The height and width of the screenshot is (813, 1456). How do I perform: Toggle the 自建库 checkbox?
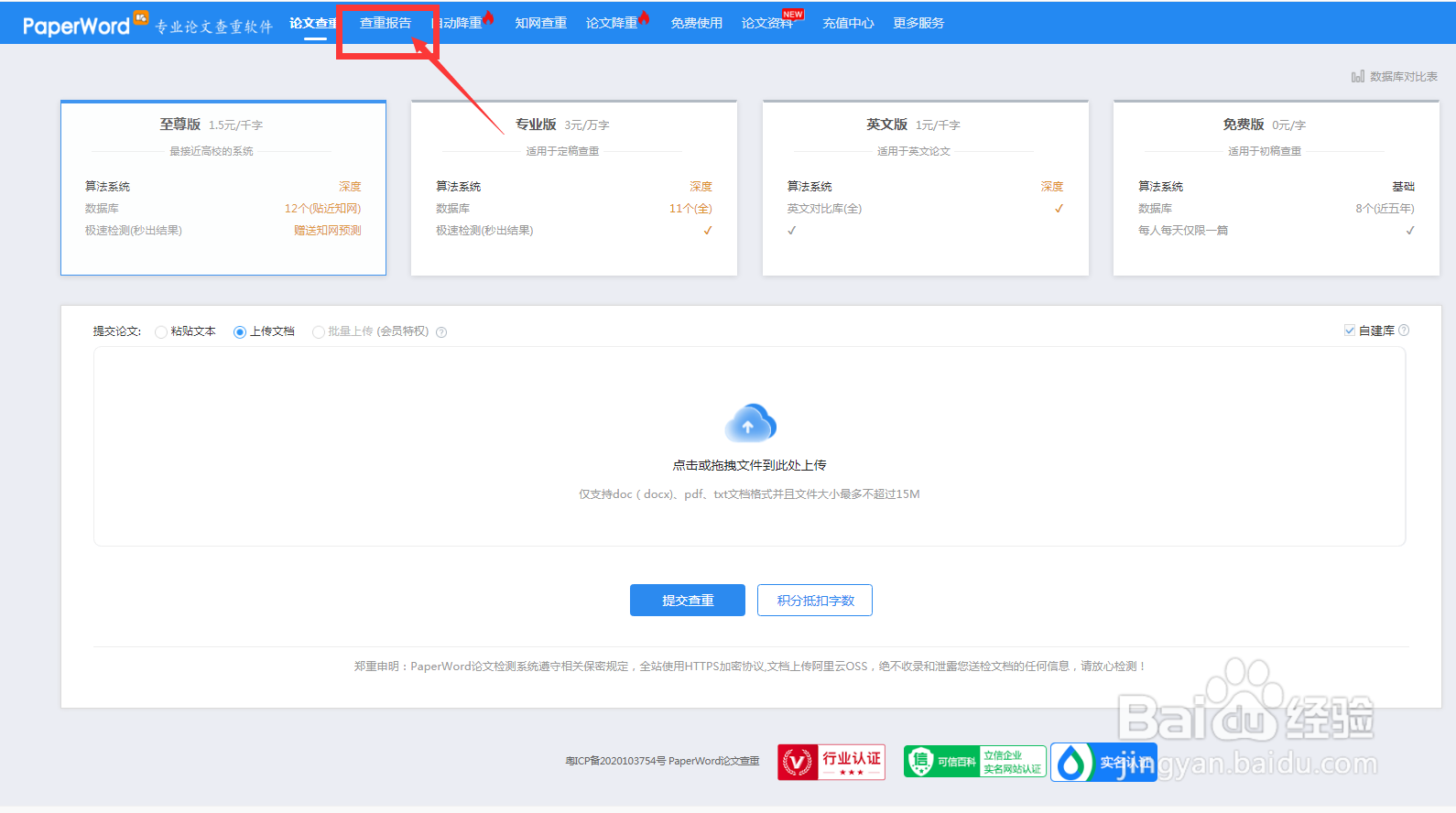1350,331
